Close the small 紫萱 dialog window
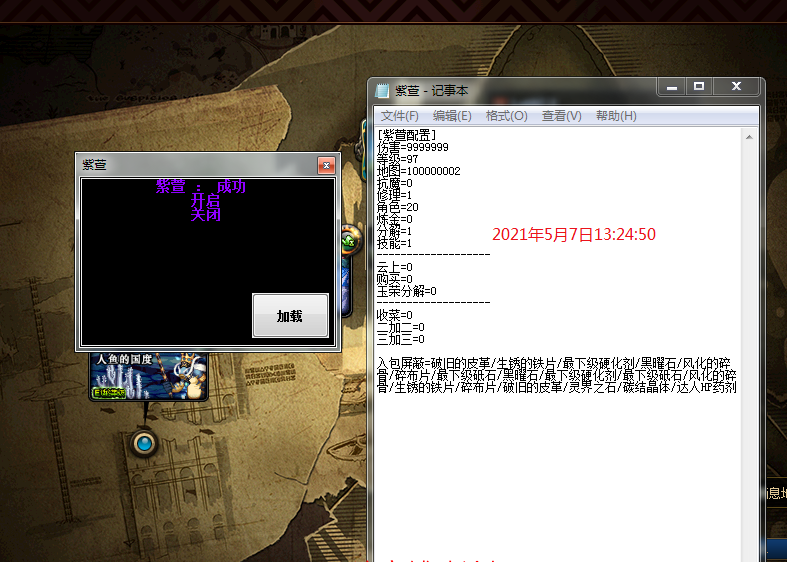This screenshot has width=787, height=562. 325,165
